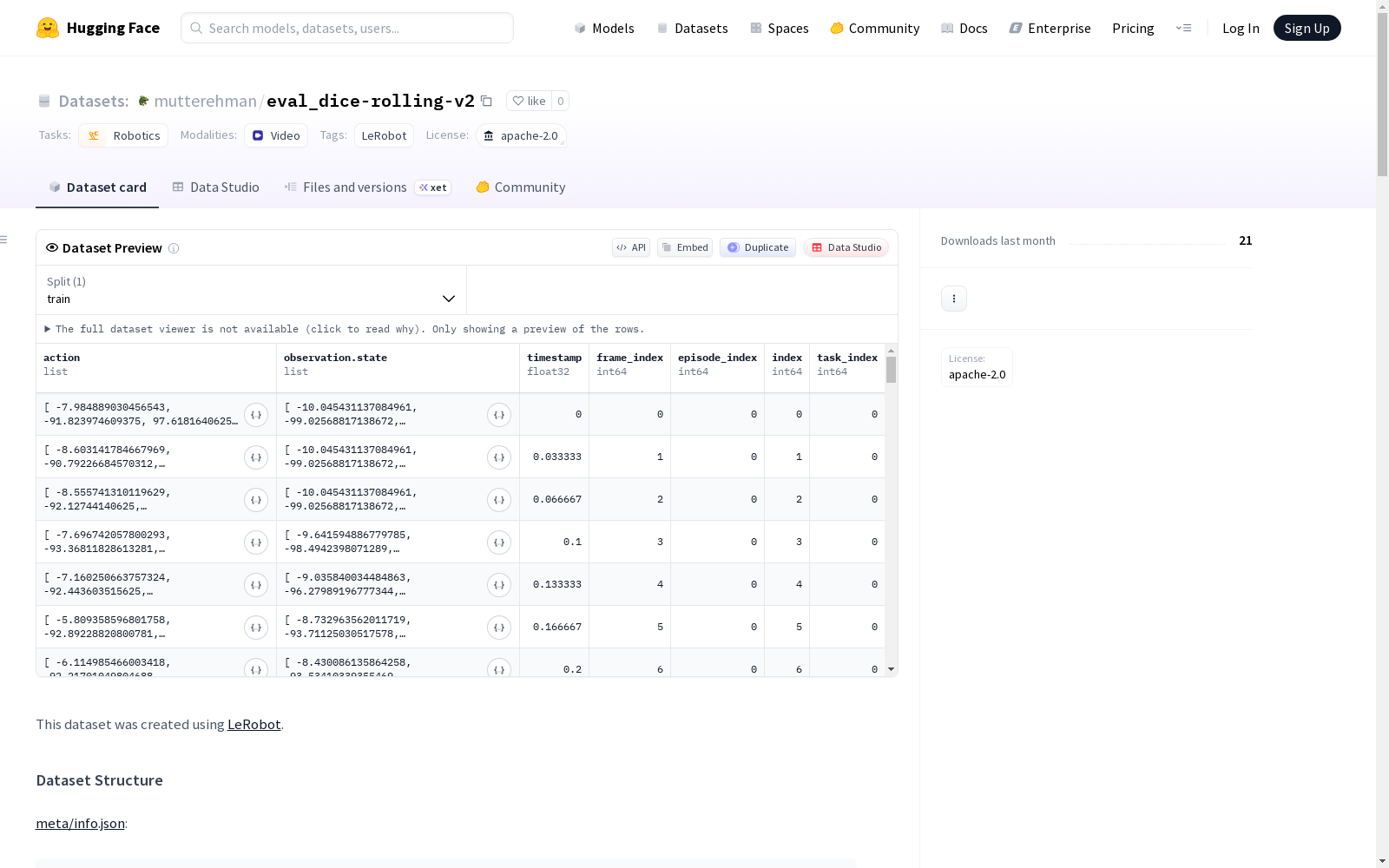This screenshot has width=1389, height=868.
Task: Toggle the left table-of-contents sidebar icon
Action: pyautogui.click(x=4, y=240)
